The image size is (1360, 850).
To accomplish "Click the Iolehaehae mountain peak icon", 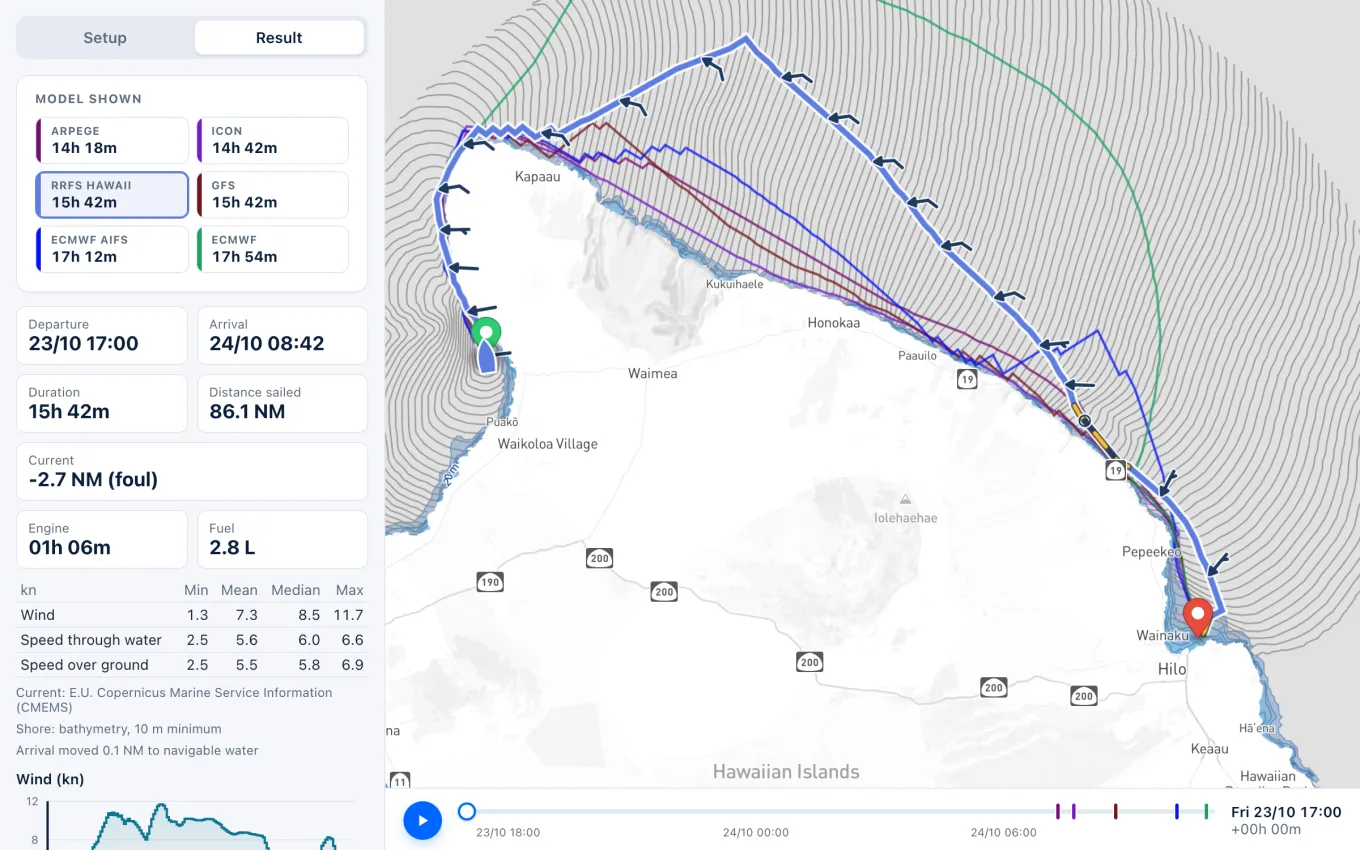I will [x=905, y=499].
